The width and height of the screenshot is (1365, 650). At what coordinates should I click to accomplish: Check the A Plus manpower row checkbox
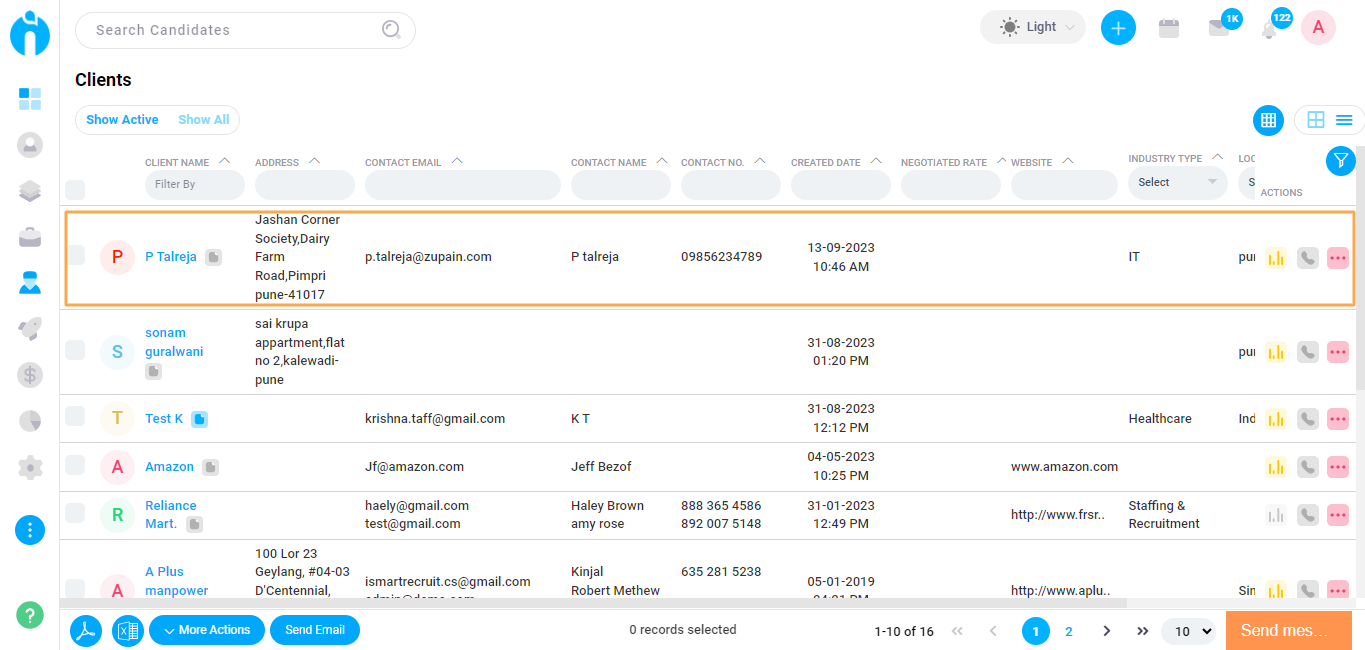pos(75,587)
